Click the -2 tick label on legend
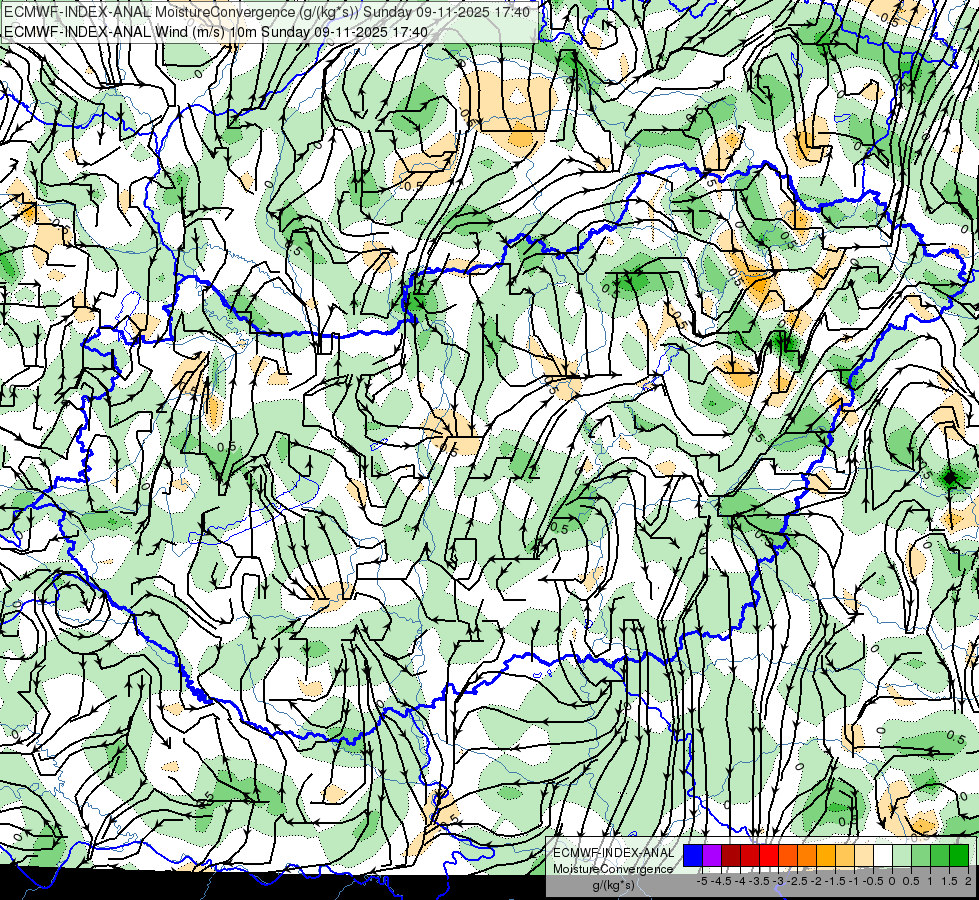This screenshot has height=900, width=979. point(817,881)
